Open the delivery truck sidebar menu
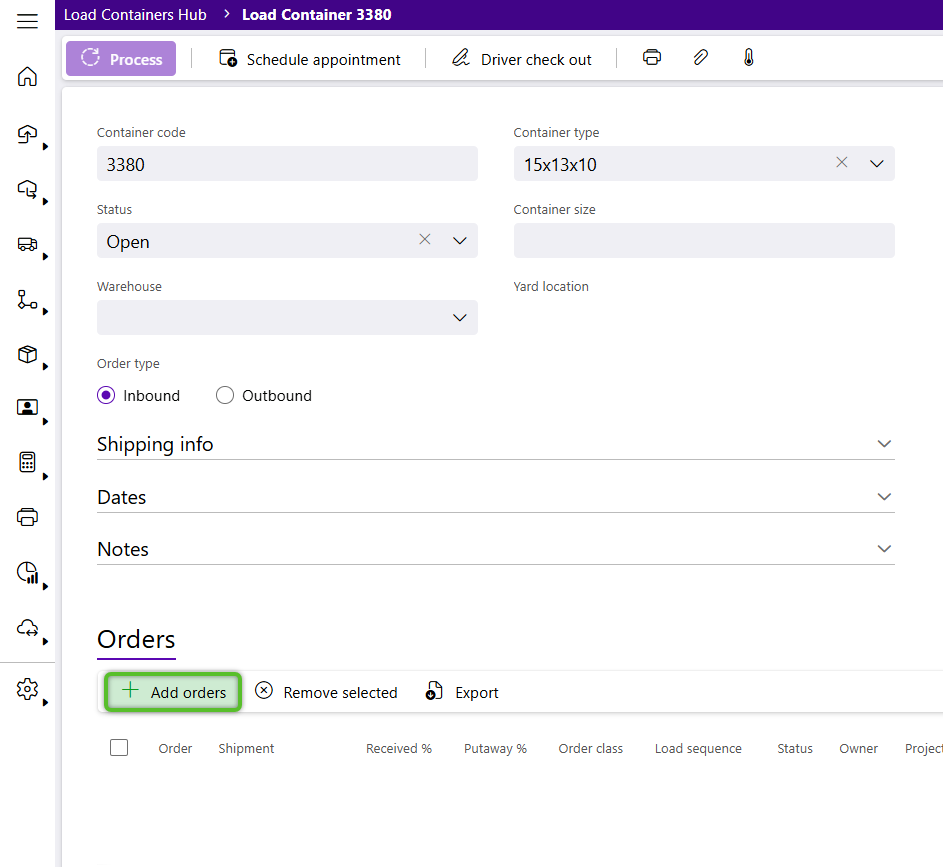Image resolution: width=943 pixels, height=867 pixels. point(27,244)
